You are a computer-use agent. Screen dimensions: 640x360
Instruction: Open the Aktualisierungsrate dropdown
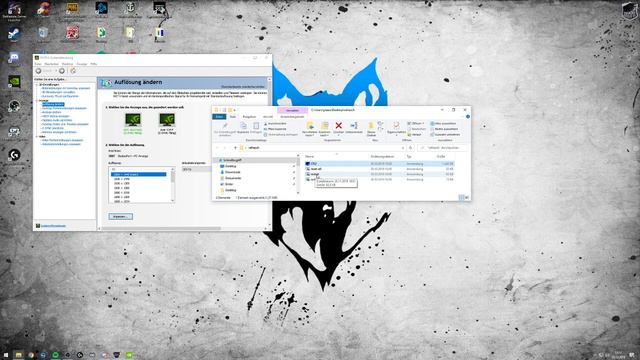pyautogui.click(x=196, y=169)
